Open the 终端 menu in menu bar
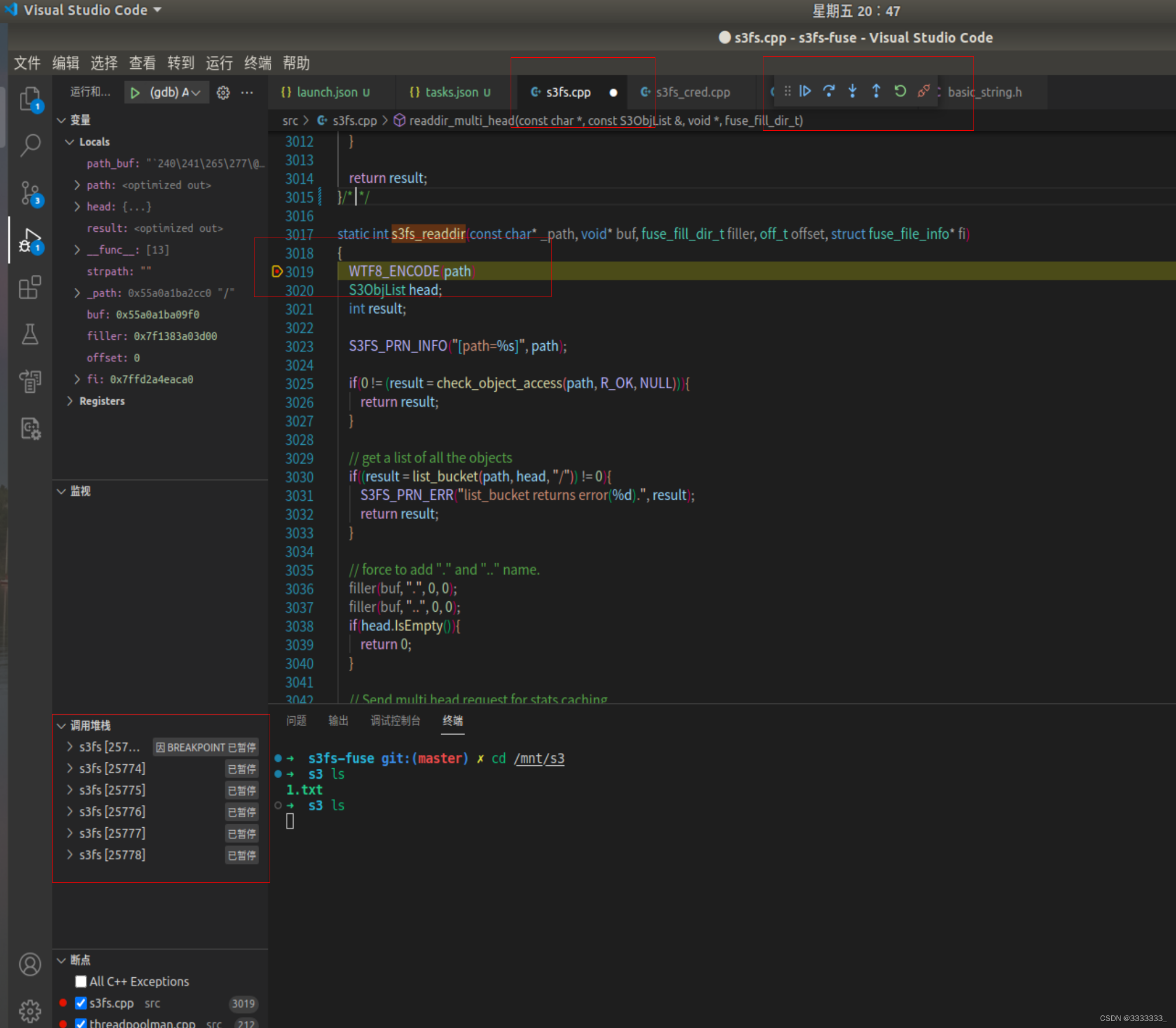 [x=257, y=62]
